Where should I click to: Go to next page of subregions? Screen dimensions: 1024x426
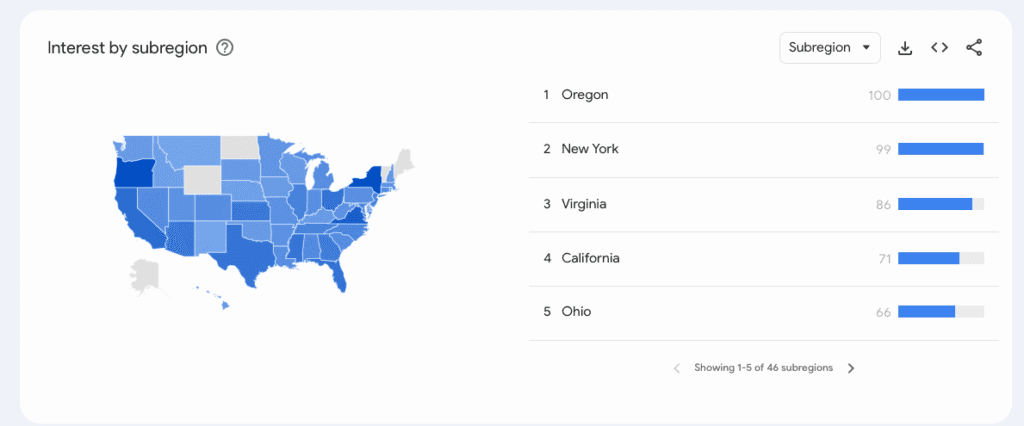pos(851,368)
